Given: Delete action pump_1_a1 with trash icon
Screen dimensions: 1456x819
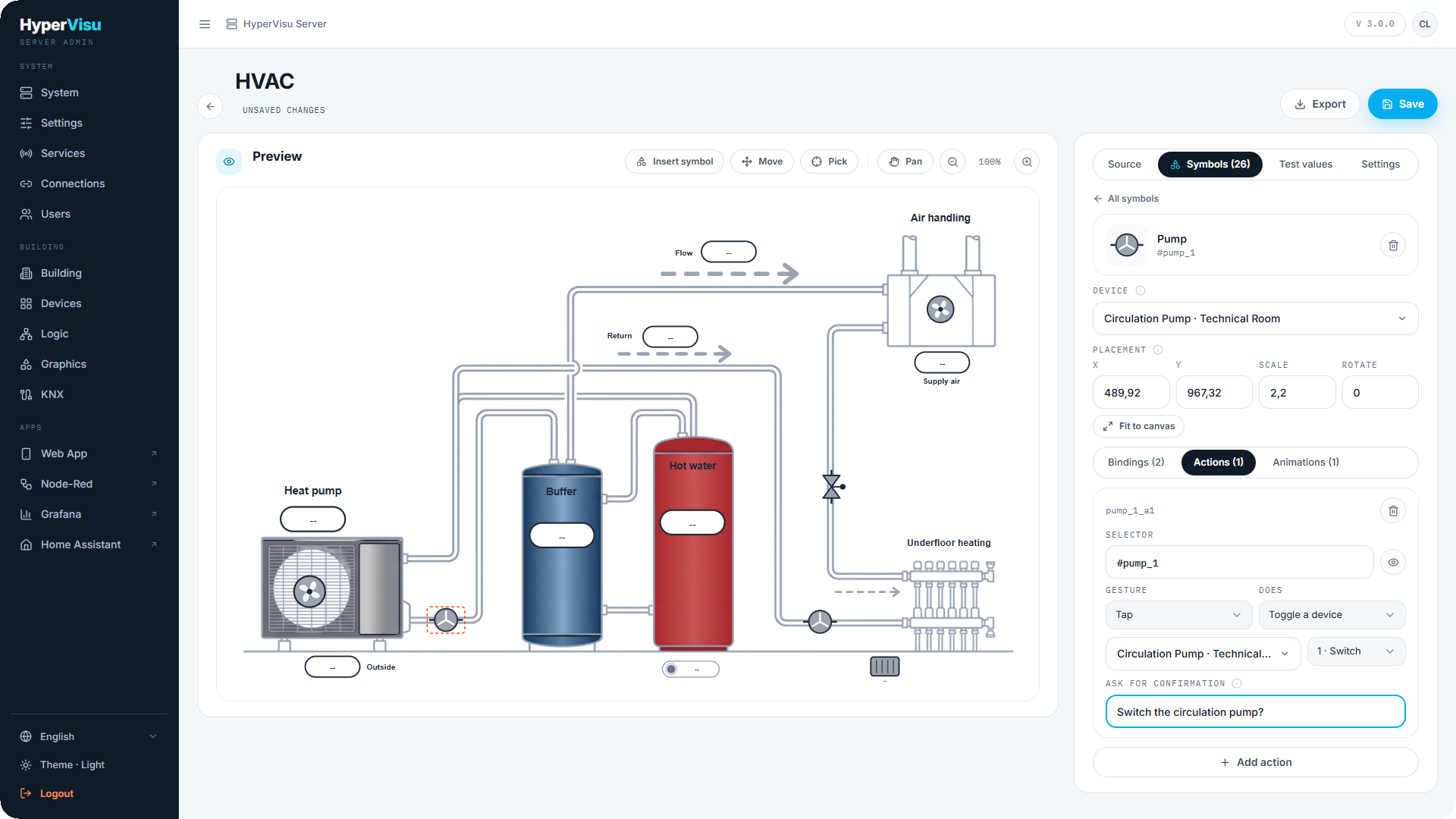Looking at the screenshot, I should [x=1393, y=511].
